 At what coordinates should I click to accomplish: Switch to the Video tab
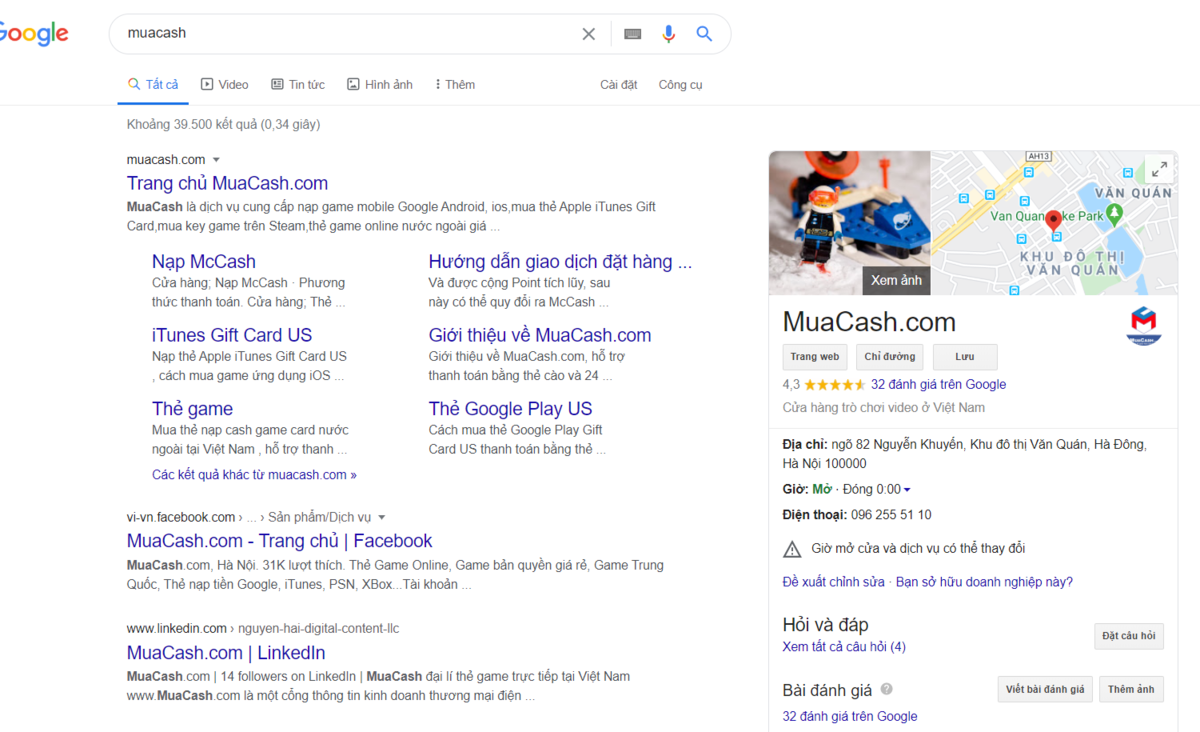tap(225, 85)
